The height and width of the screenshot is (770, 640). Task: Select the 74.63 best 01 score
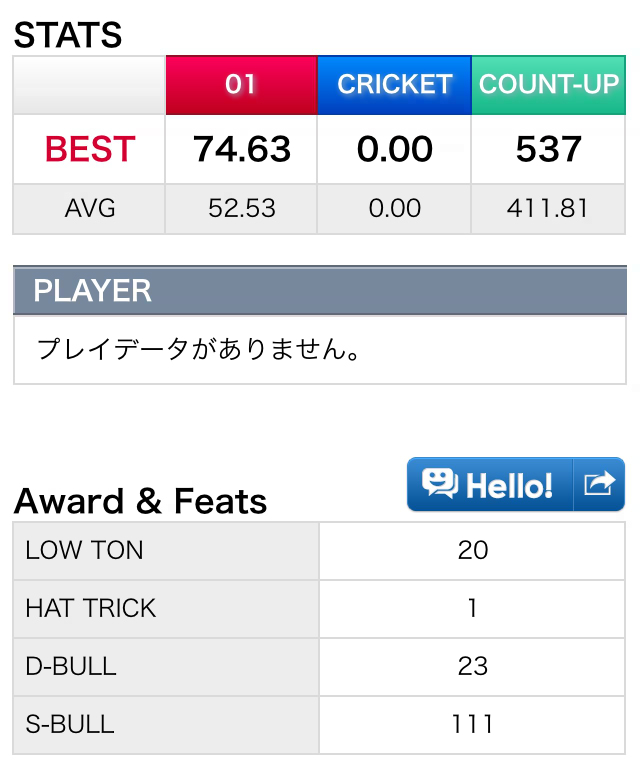[x=242, y=149]
